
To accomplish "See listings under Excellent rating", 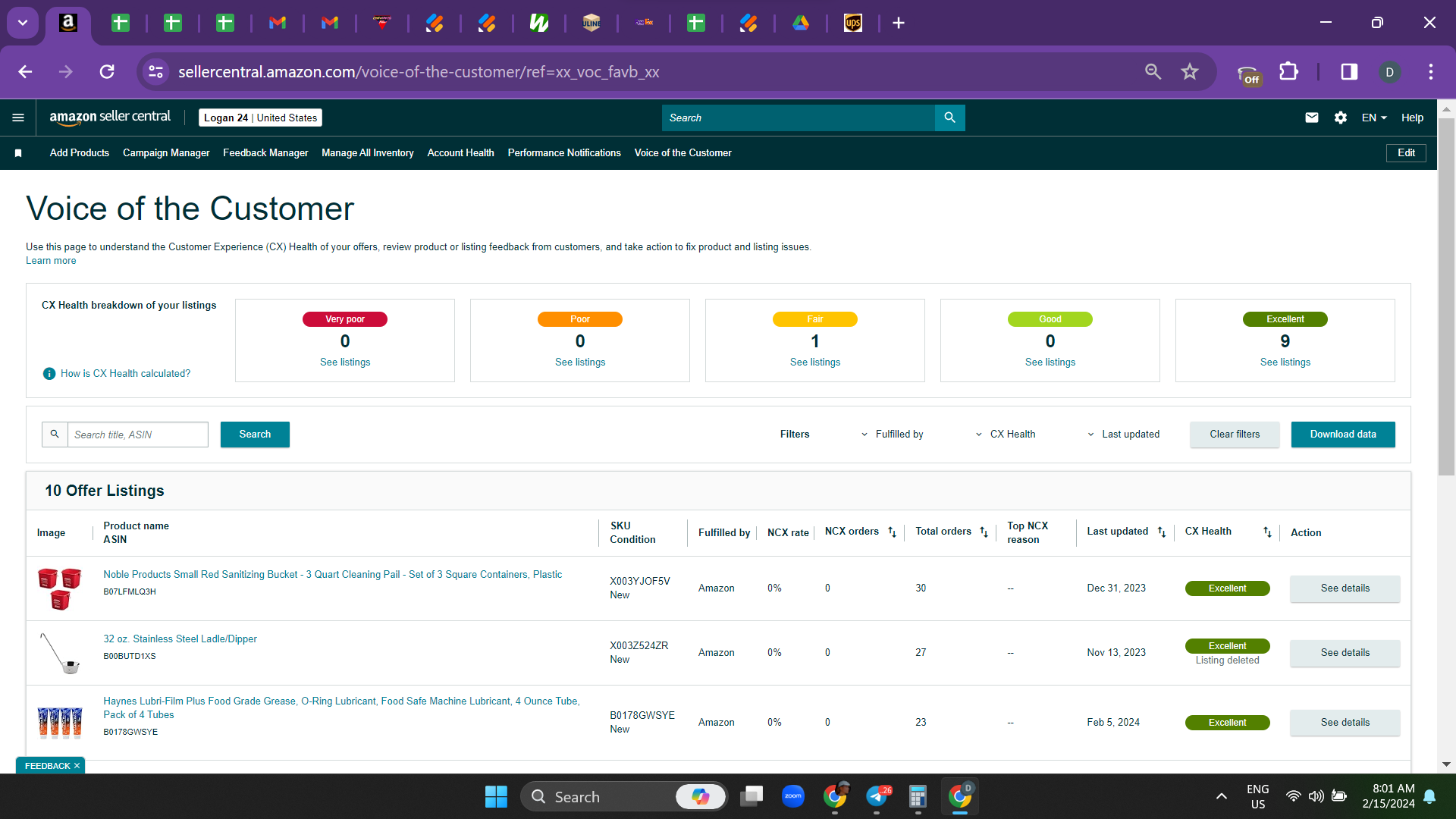I will point(1285,362).
